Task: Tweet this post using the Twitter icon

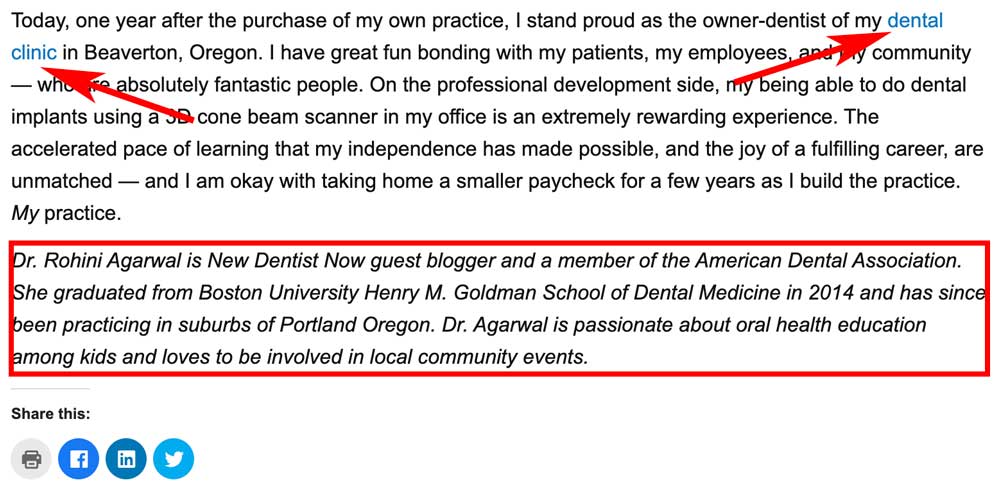Action: (174, 459)
